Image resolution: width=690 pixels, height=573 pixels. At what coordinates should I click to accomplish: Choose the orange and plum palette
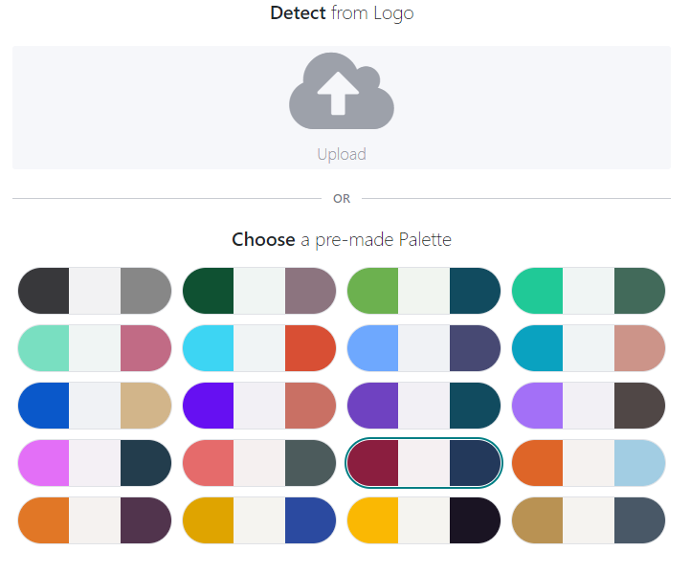(95, 520)
